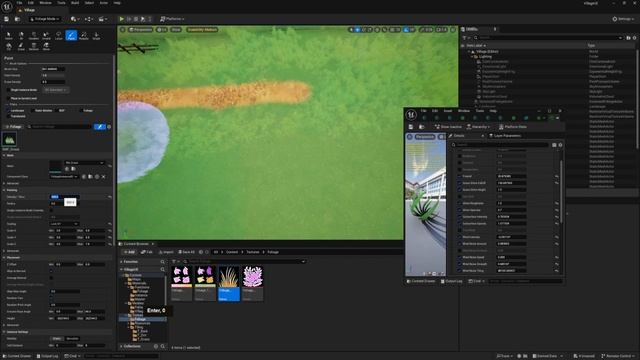Expand the Favorites section in content browser
Image resolution: width=640 pixels, height=360 pixels.
(x=121, y=262)
